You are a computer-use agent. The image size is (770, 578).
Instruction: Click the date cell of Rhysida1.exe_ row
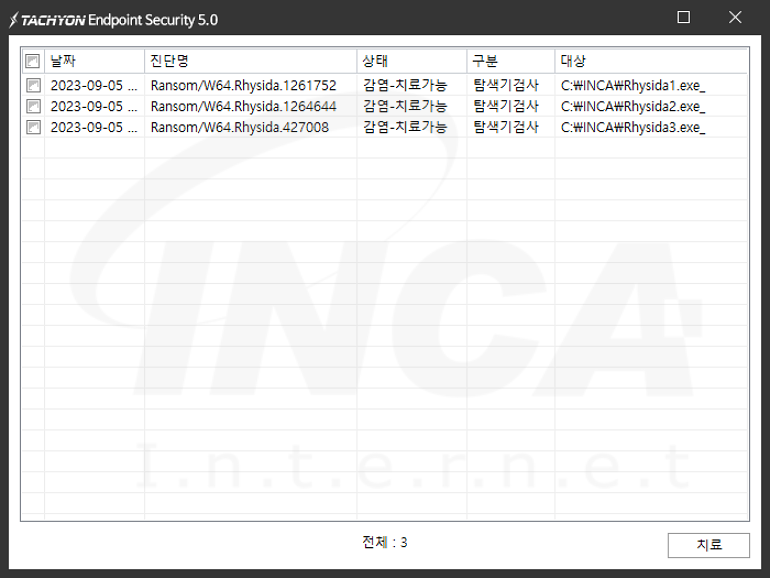(x=94, y=85)
